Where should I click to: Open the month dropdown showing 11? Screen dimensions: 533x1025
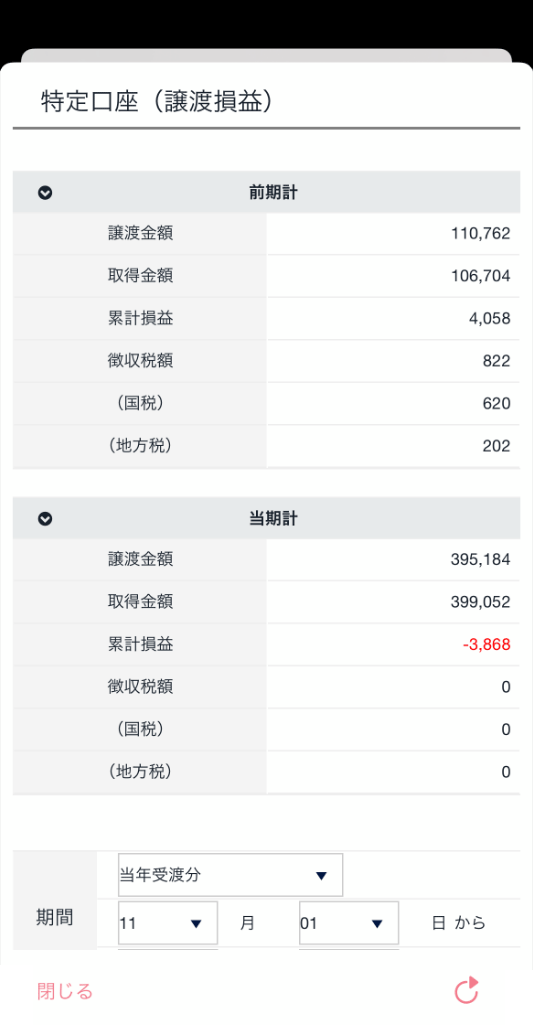(167, 923)
